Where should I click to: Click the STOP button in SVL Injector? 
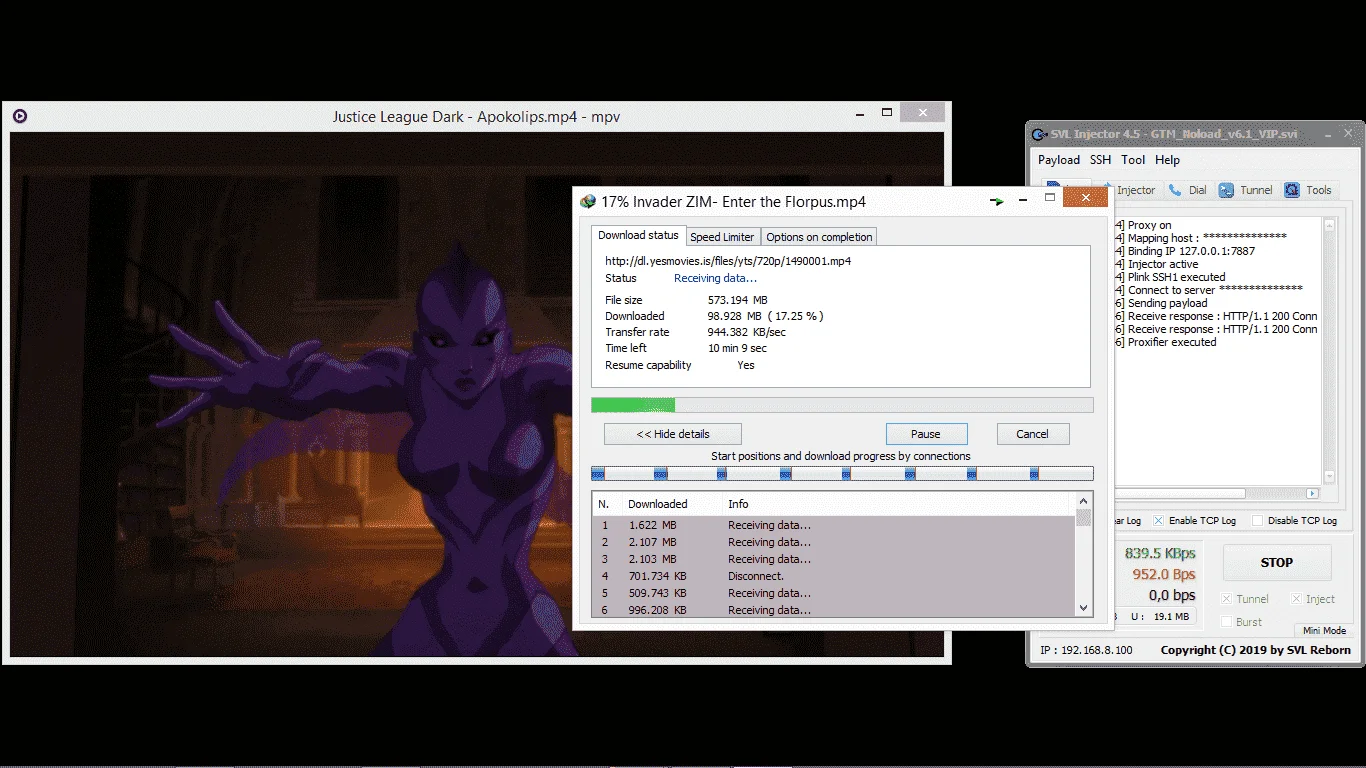[1276, 563]
